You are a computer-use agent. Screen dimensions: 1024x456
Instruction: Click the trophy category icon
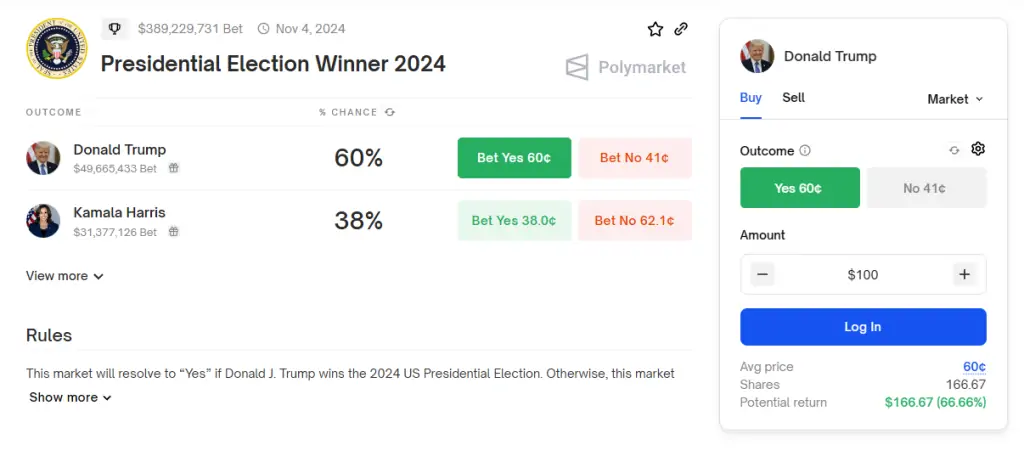pyautogui.click(x=115, y=29)
